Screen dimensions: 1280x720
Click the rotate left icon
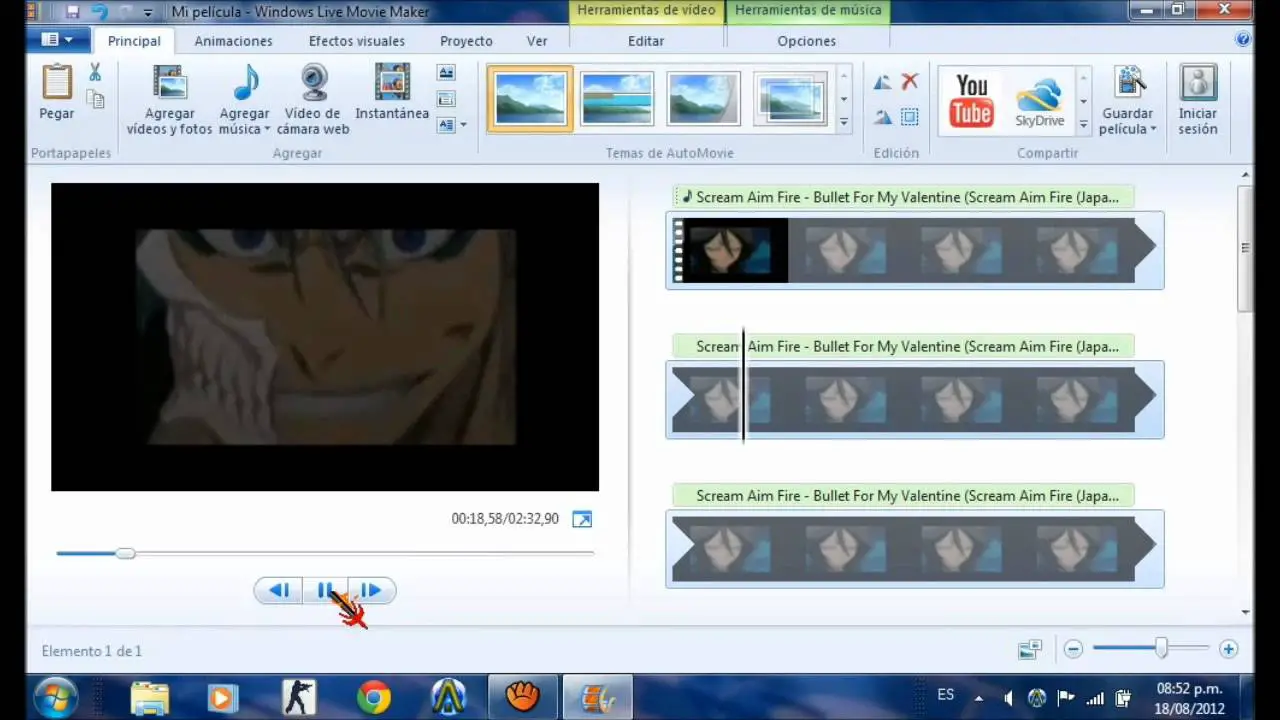click(x=882, y=82)
